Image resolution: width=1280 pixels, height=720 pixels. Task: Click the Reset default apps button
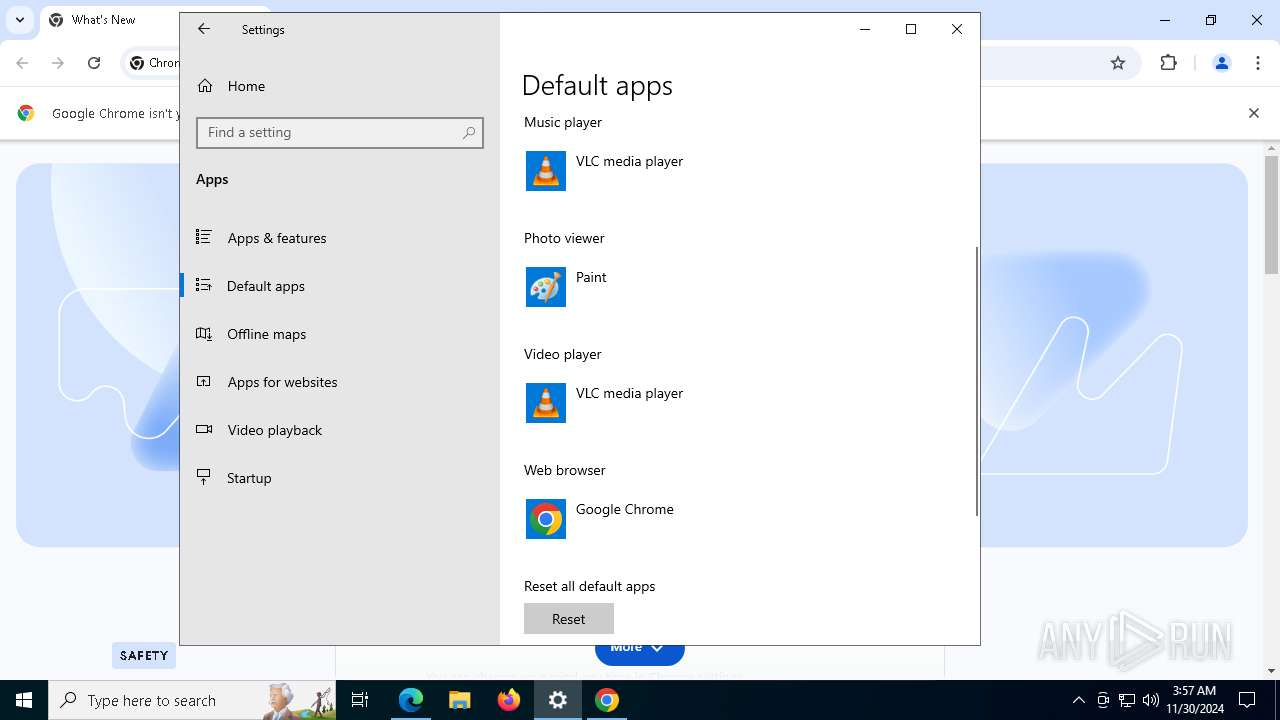pyautogui.click(x=569, y=619)
